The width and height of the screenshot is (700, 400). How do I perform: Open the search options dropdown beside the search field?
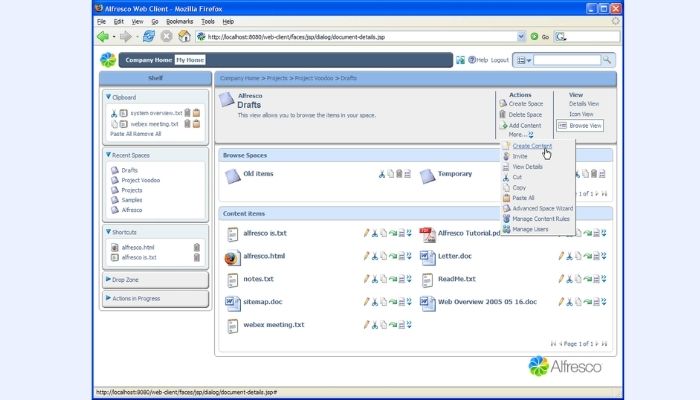tap(524, 60)
